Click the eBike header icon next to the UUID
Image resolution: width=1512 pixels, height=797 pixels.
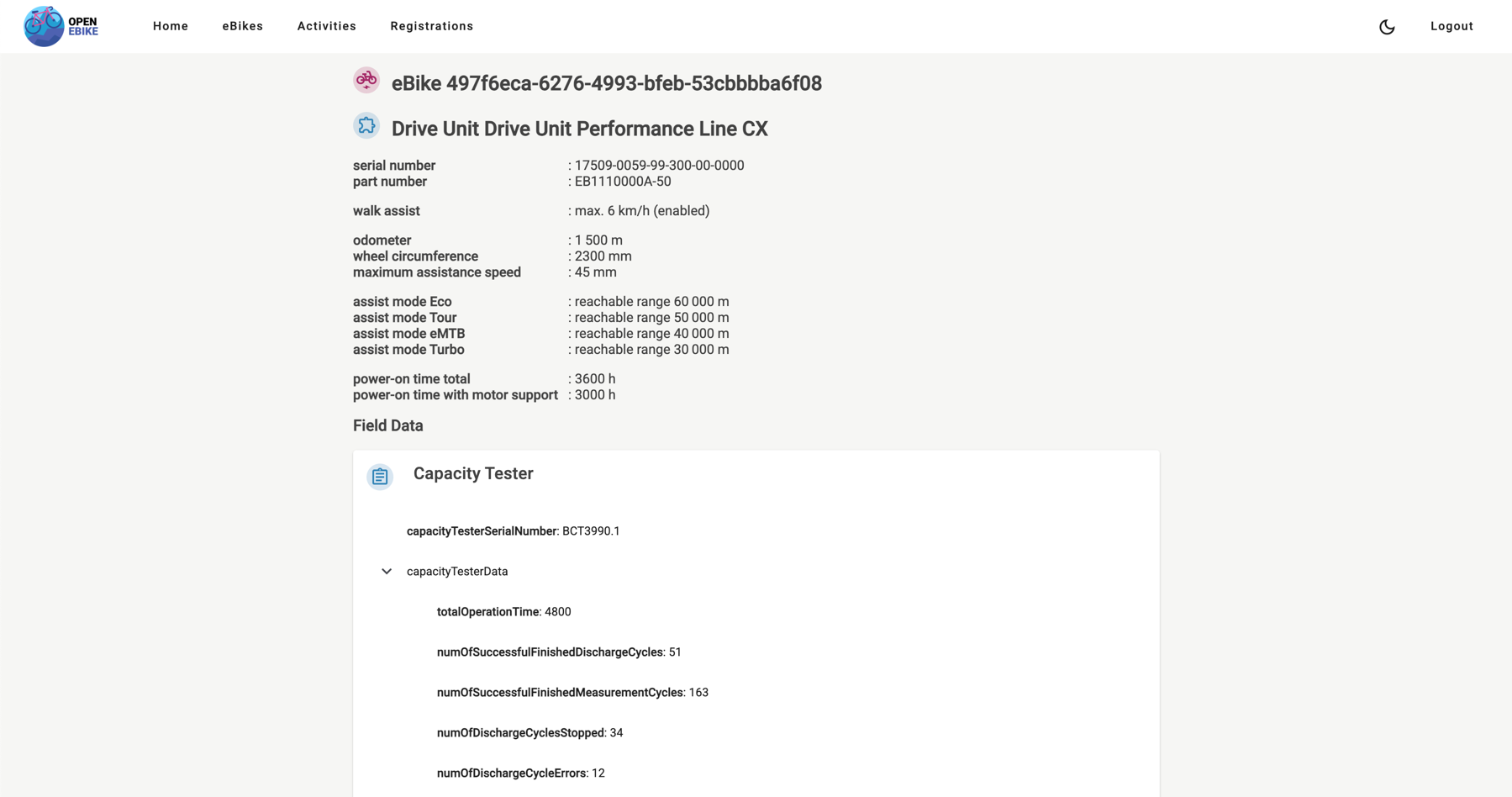click(367, 82)
